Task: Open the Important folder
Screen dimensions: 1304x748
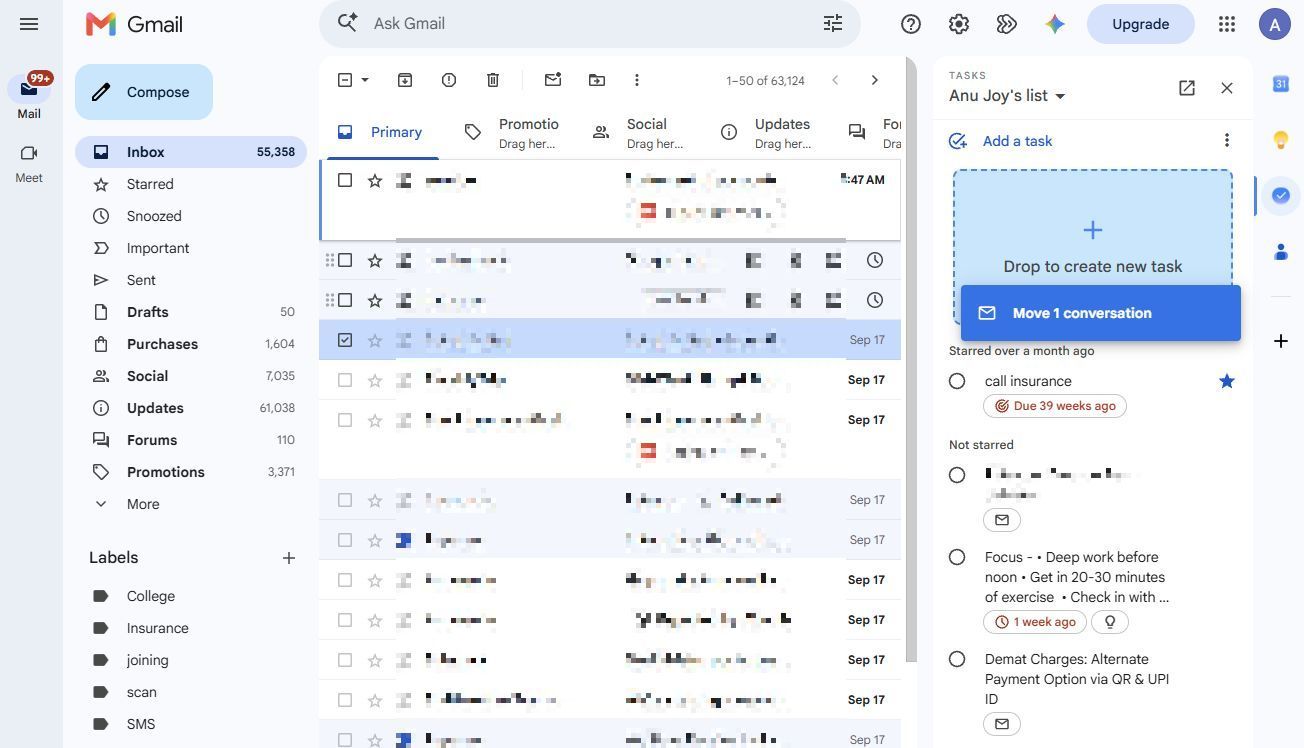Action: (191, 248)
